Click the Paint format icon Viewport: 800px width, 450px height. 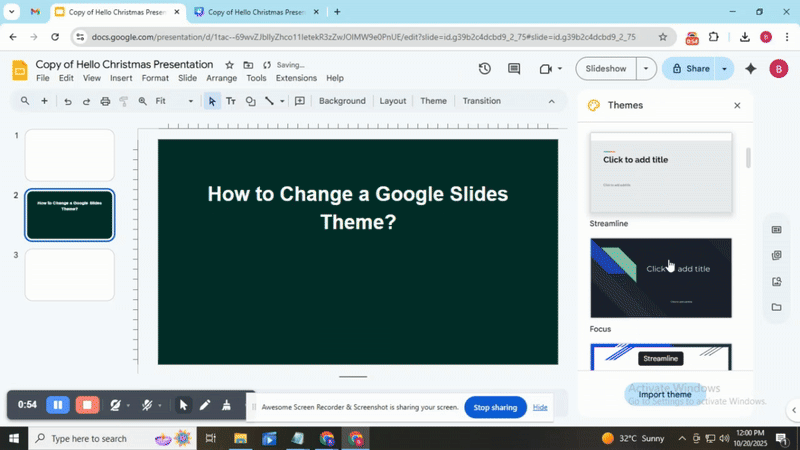click(x=124, y=101)
